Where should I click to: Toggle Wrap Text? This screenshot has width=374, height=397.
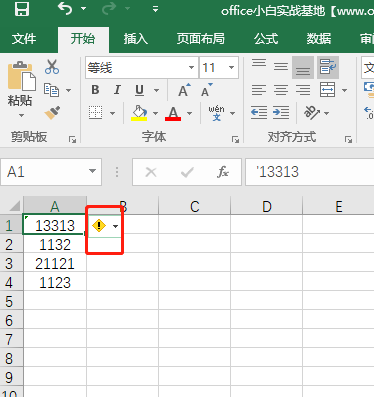[x=328, y=67]
